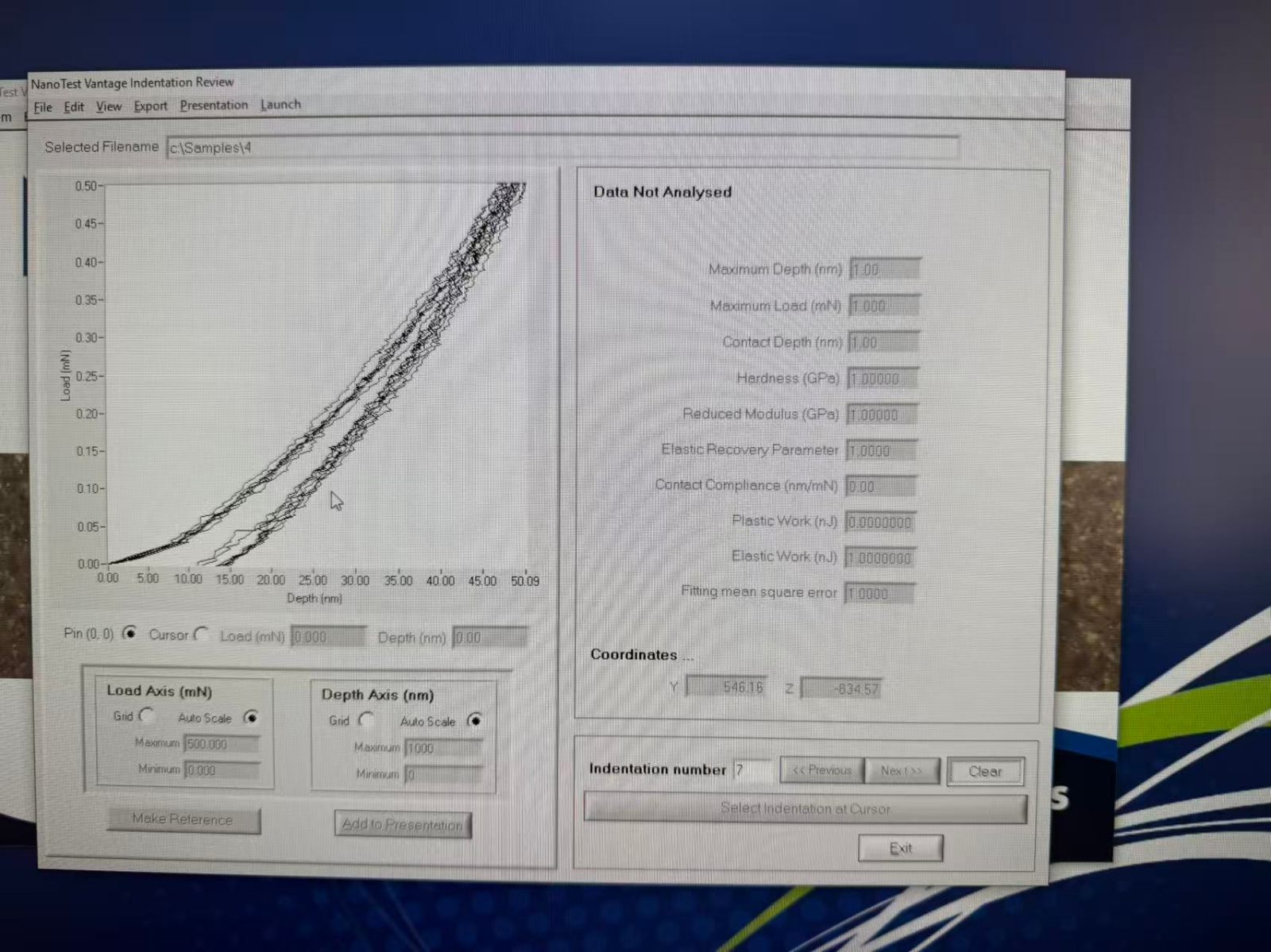
Task: Open the File menu
Action: [43, 107]
